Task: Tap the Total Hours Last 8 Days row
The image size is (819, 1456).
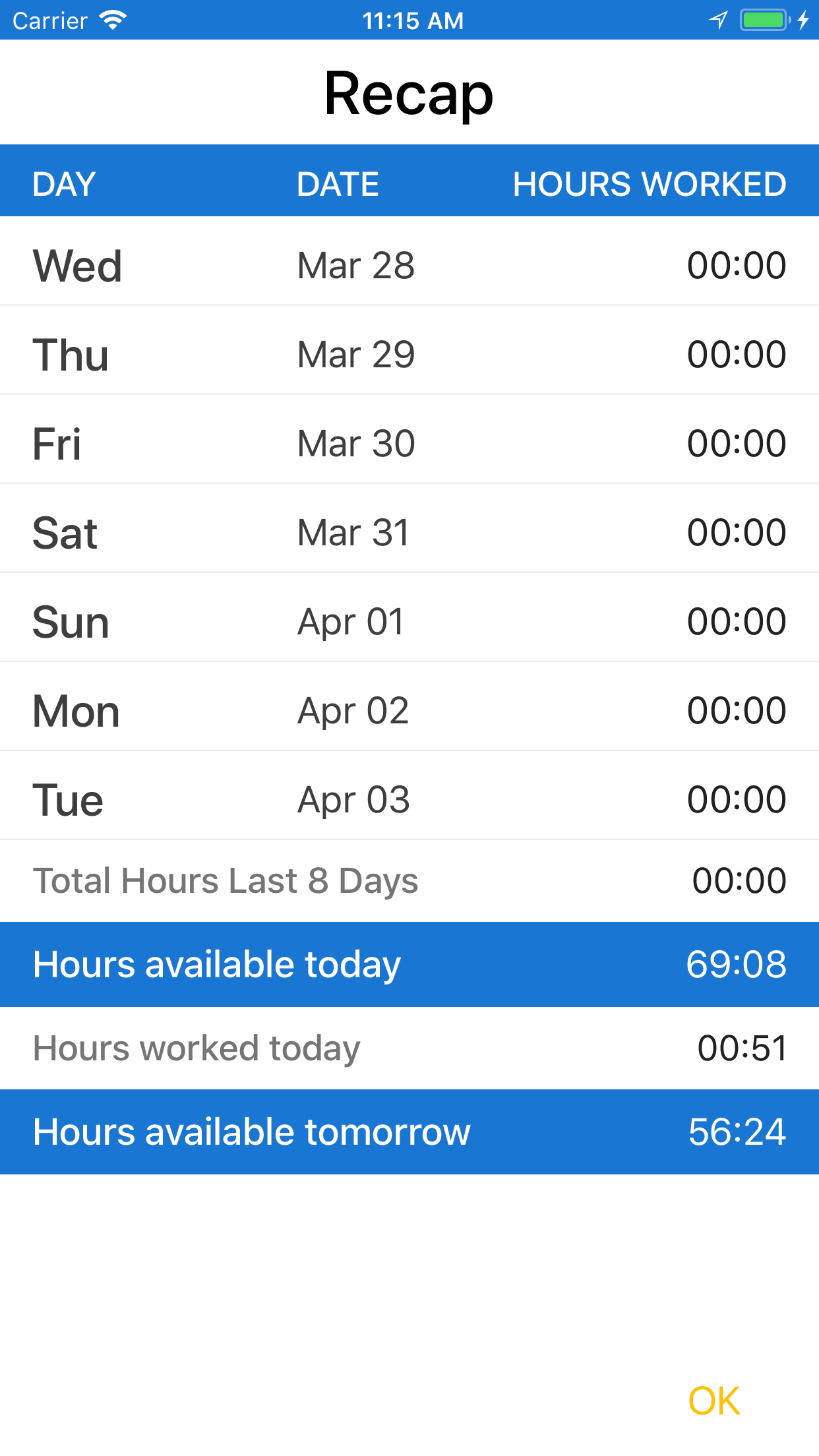Action: tap(409, 881)
